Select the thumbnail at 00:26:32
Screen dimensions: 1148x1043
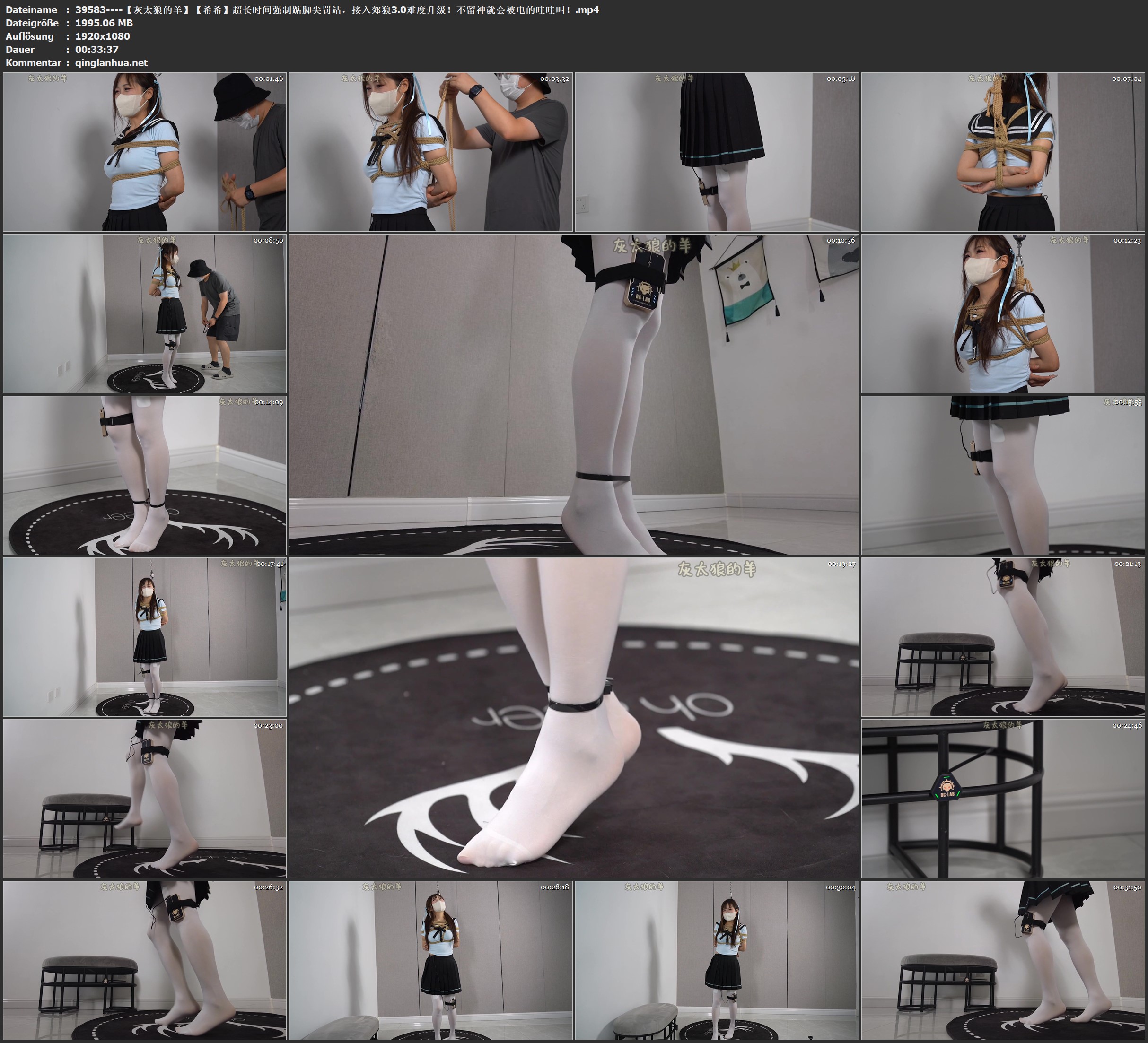click(x=145, y=960)
